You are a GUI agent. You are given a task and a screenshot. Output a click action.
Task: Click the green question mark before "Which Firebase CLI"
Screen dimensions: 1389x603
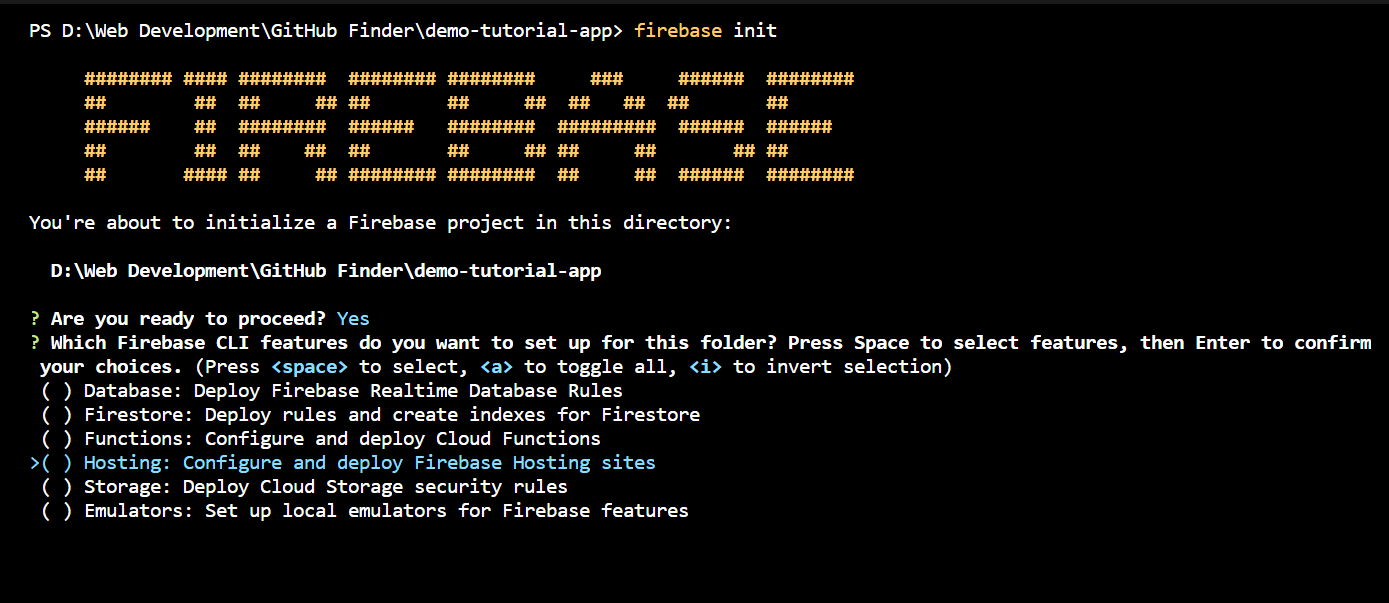(x=35, y=343)
